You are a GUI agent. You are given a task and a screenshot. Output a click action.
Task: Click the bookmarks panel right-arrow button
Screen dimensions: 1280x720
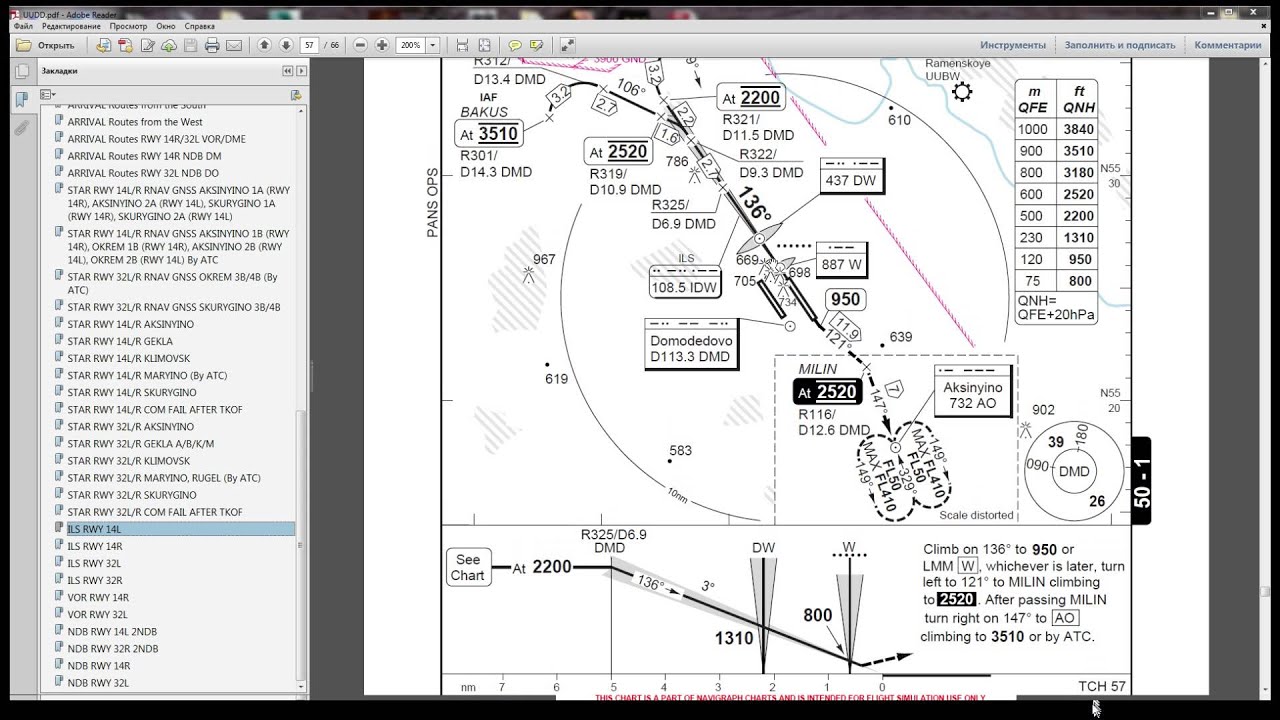[301, 71]
